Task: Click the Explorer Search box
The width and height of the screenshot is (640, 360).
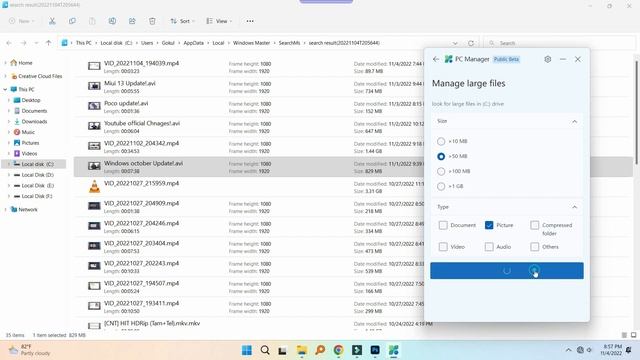Action: pos(559,43)
